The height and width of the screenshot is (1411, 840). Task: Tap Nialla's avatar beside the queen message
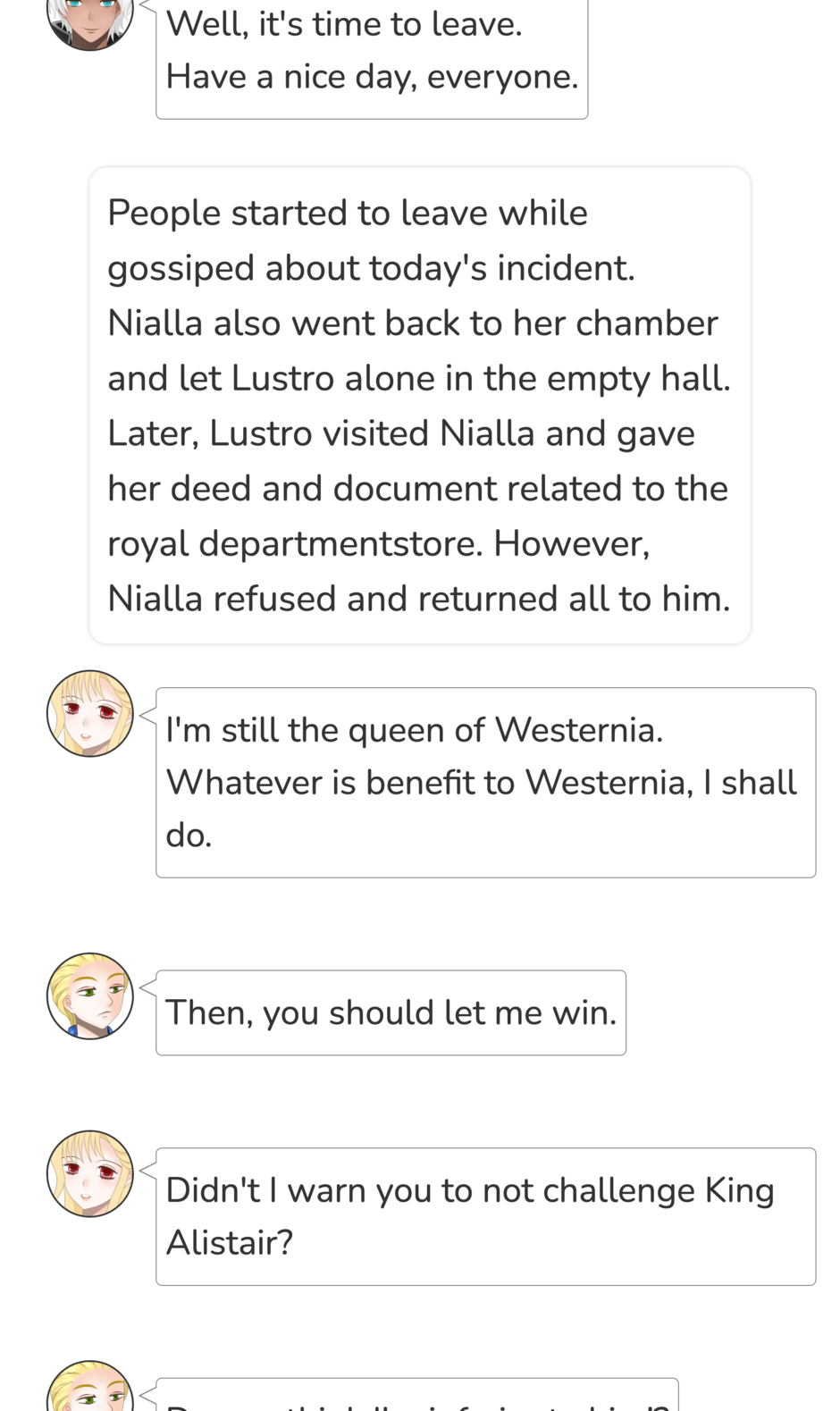coord(89,713)
